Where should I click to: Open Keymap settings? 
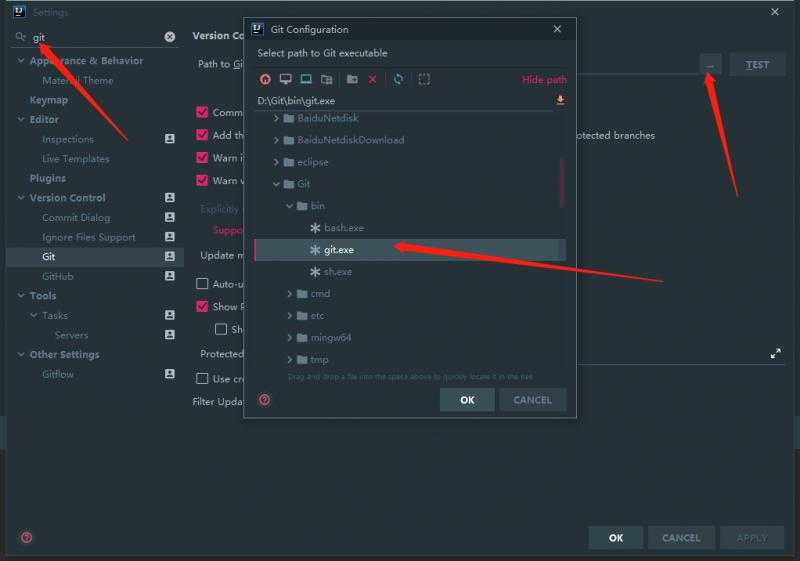(48, 100)
